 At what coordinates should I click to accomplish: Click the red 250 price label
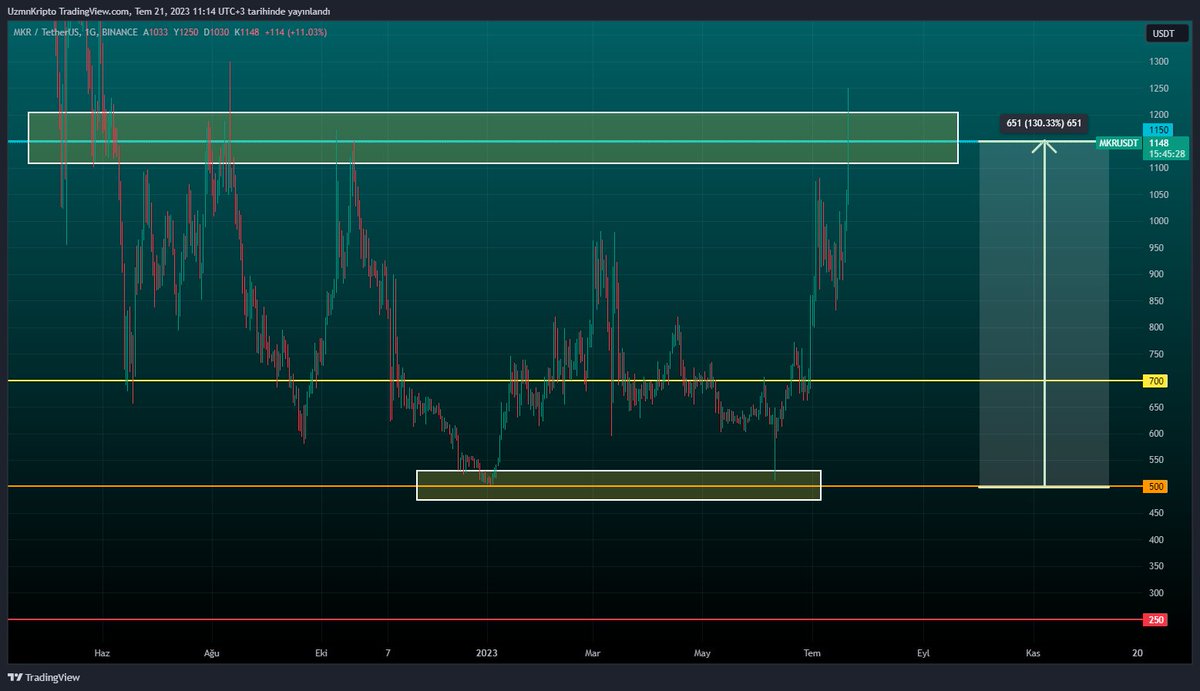(1157, 620)
